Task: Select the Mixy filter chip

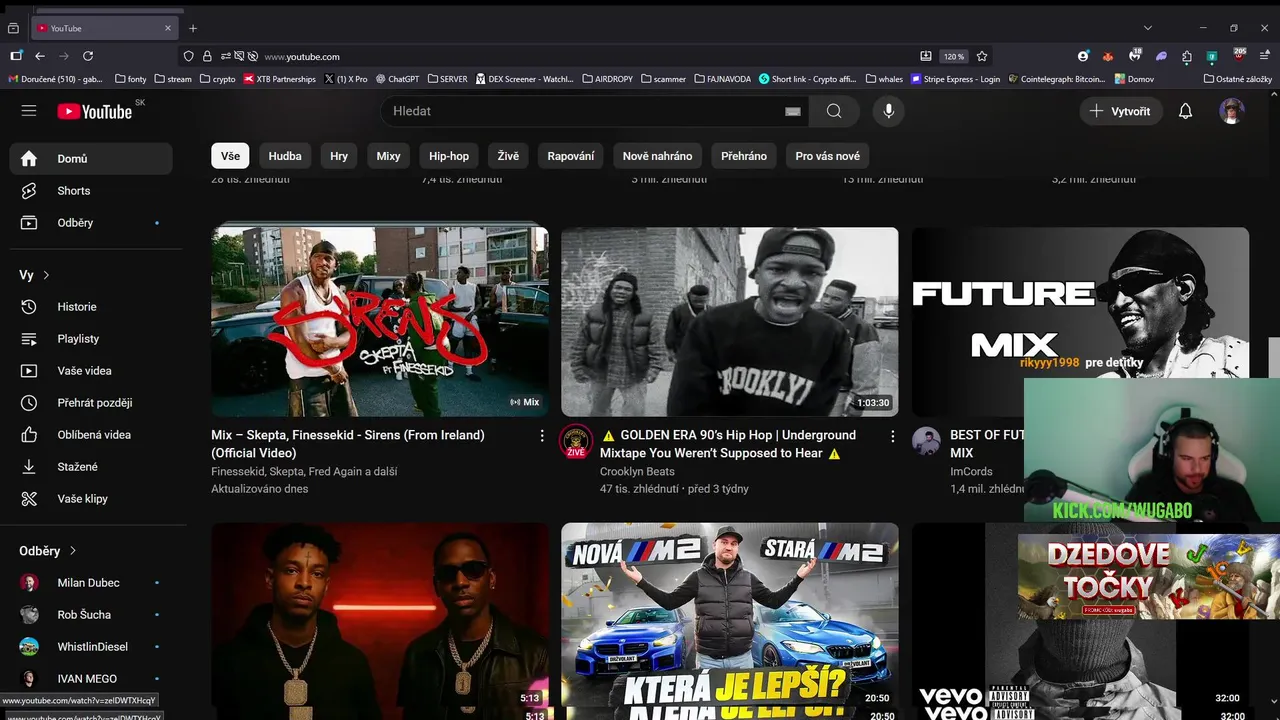Action: (388, 156)
